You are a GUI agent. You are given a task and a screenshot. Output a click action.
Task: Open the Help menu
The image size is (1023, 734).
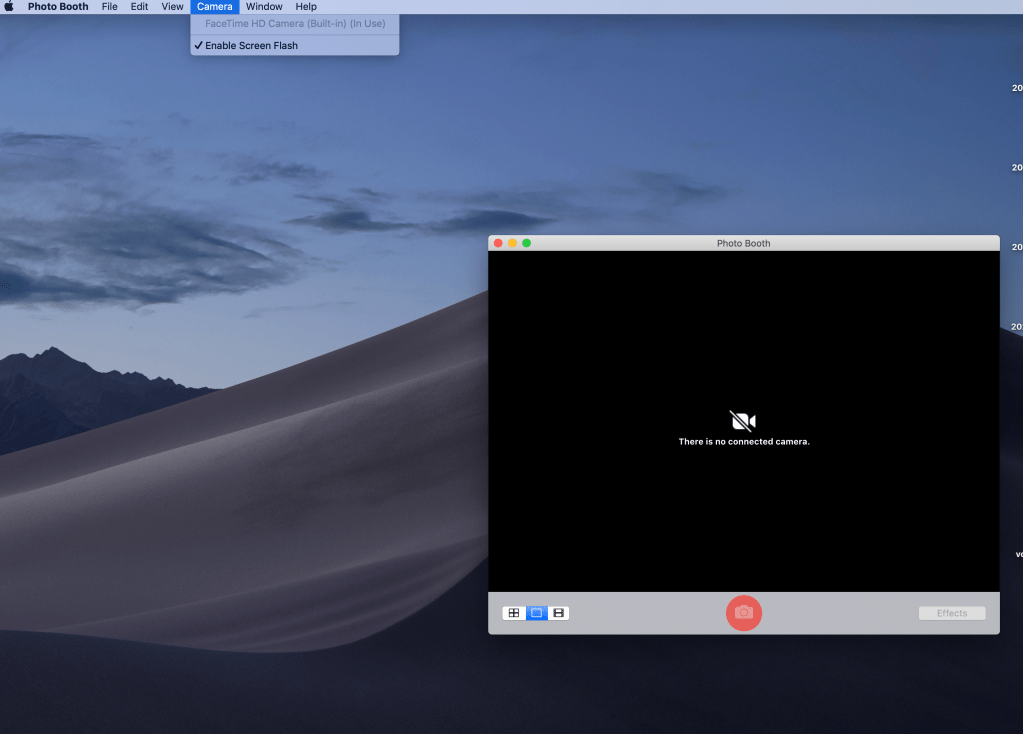point(305,7)
